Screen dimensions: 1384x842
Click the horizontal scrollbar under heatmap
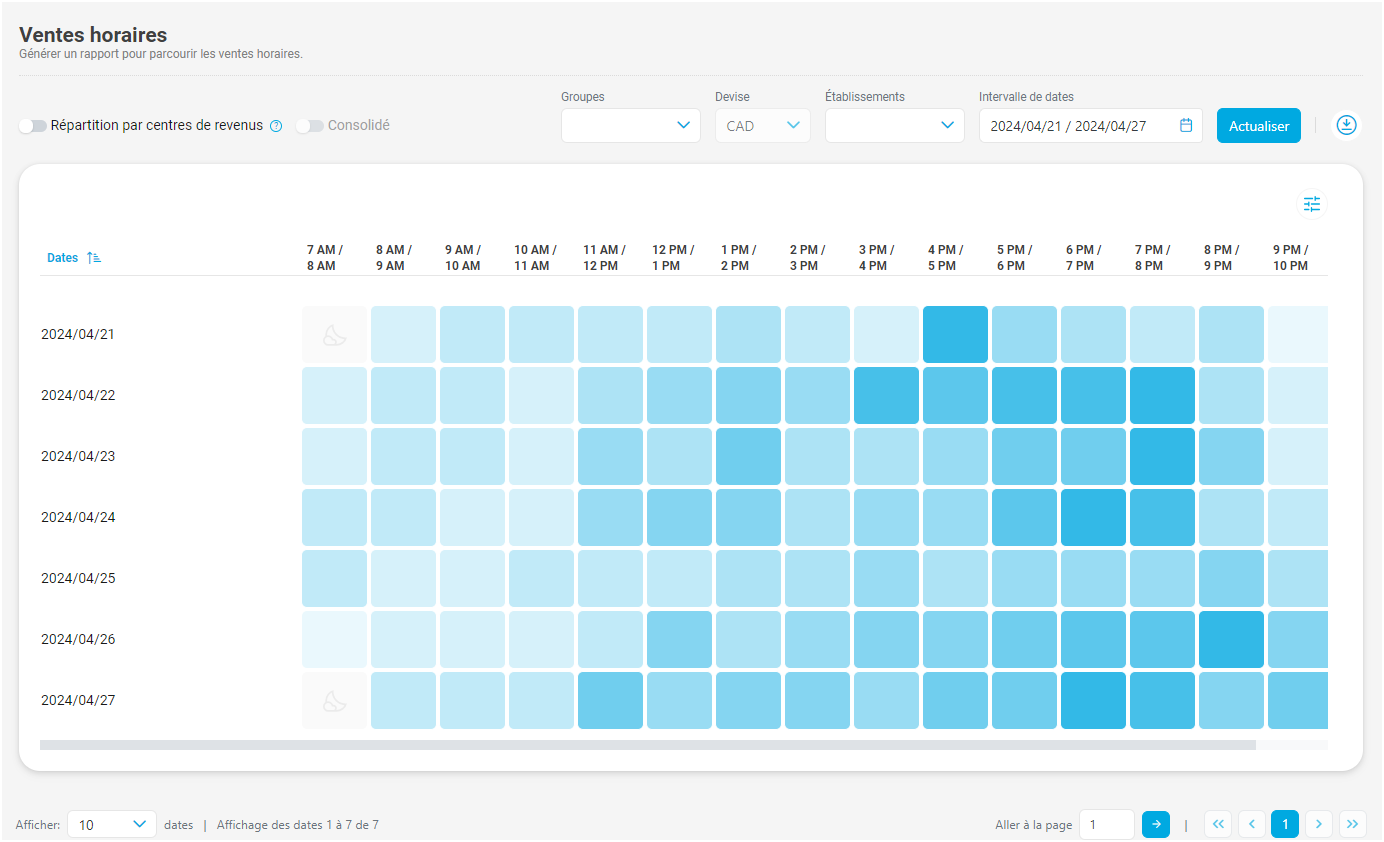pyautogui.click(x=648, y=745)
